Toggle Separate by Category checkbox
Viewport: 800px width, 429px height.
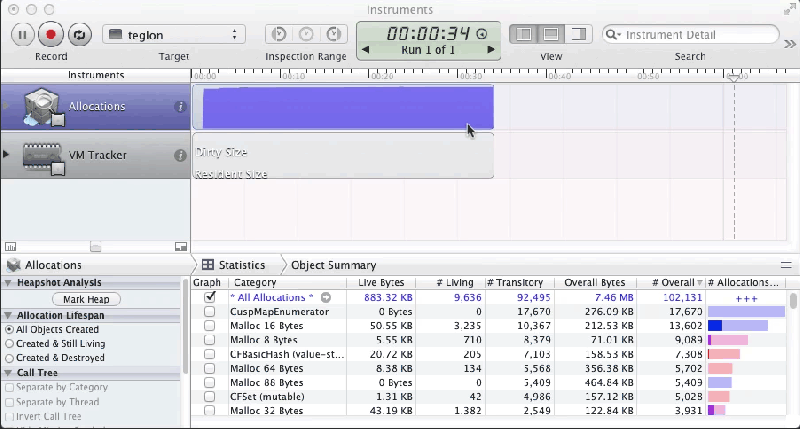point(9,388)
